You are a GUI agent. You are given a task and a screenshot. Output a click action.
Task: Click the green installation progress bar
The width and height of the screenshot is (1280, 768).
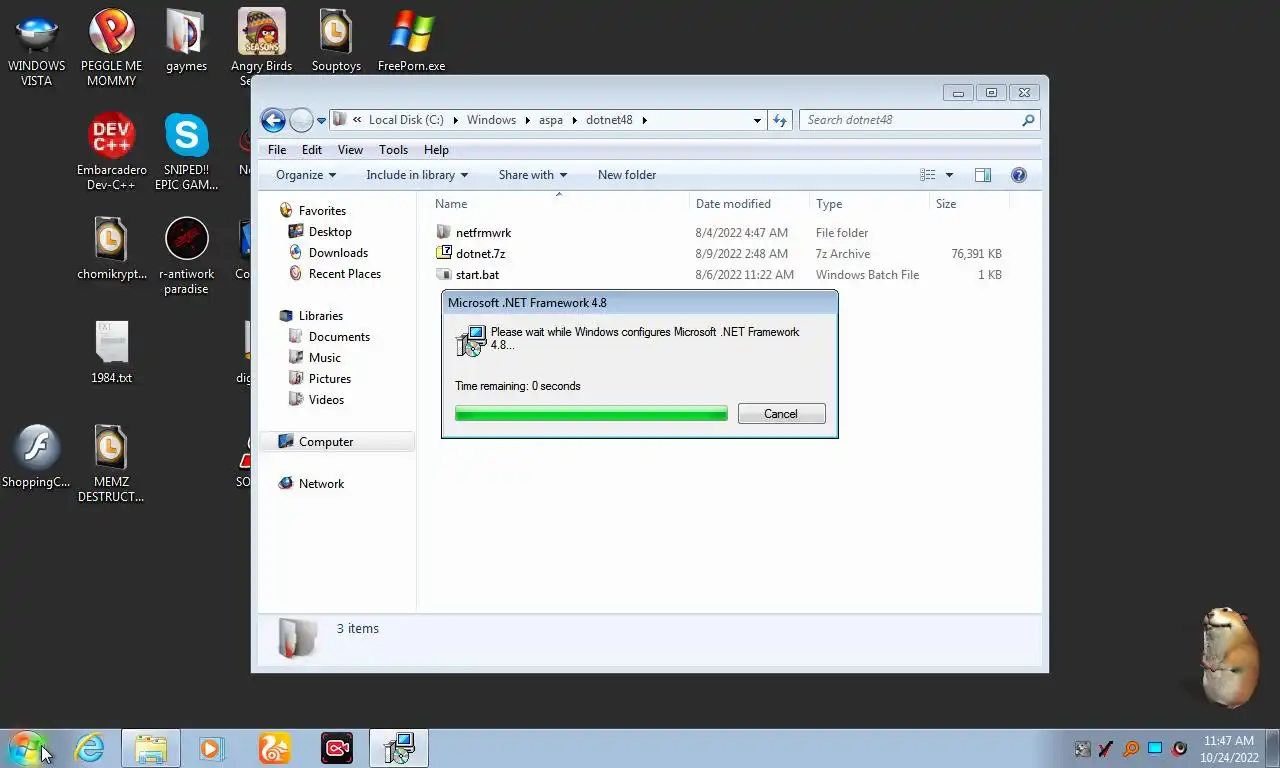point(591,414)
